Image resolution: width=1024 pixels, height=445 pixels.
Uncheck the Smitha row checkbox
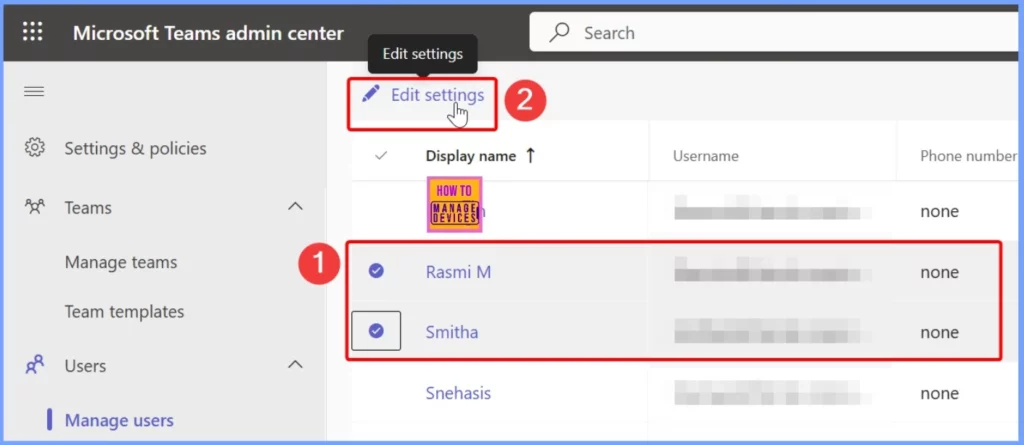click(376, 331)
